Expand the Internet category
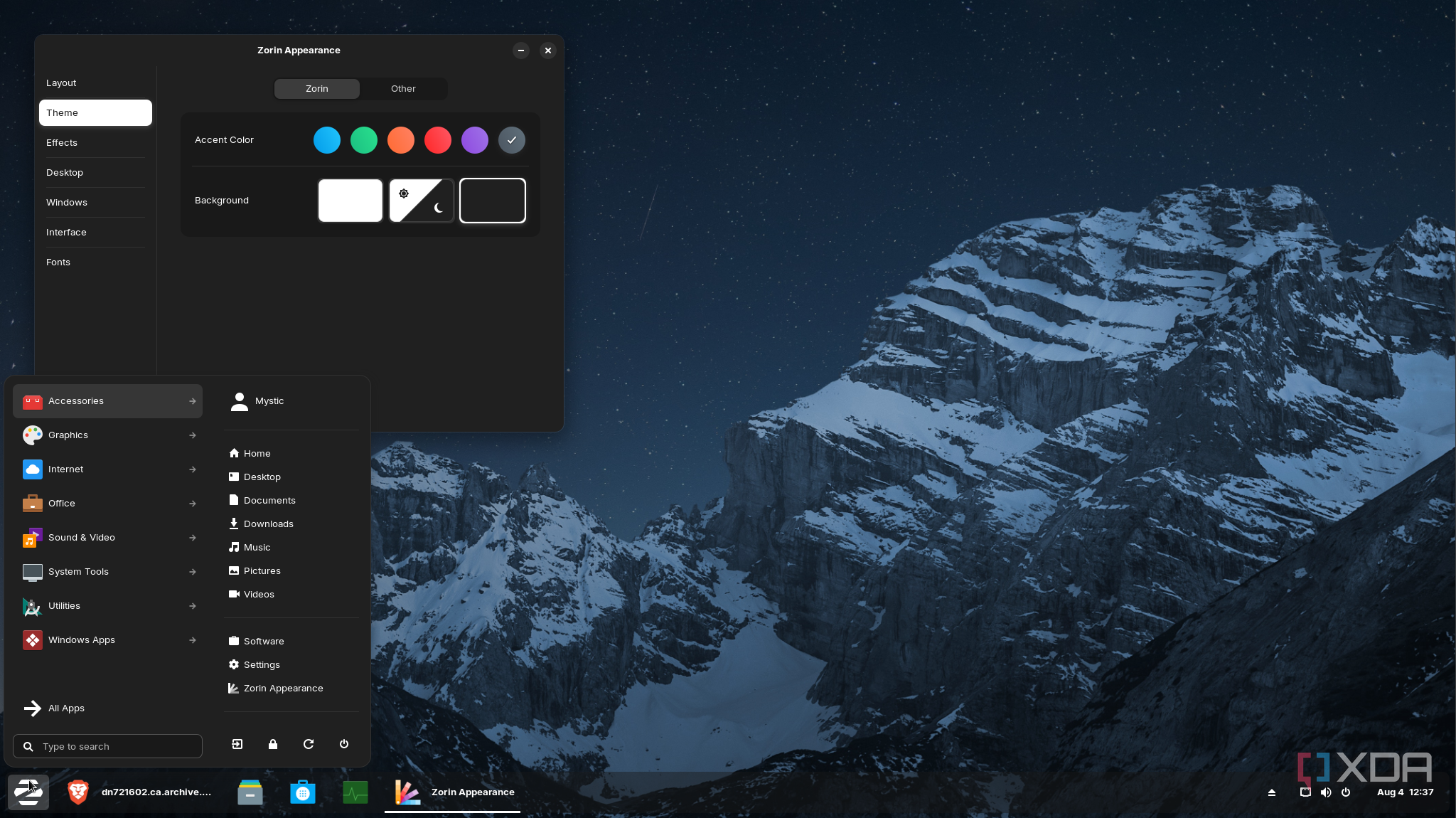1456x818 pixels. click(108, 469)
